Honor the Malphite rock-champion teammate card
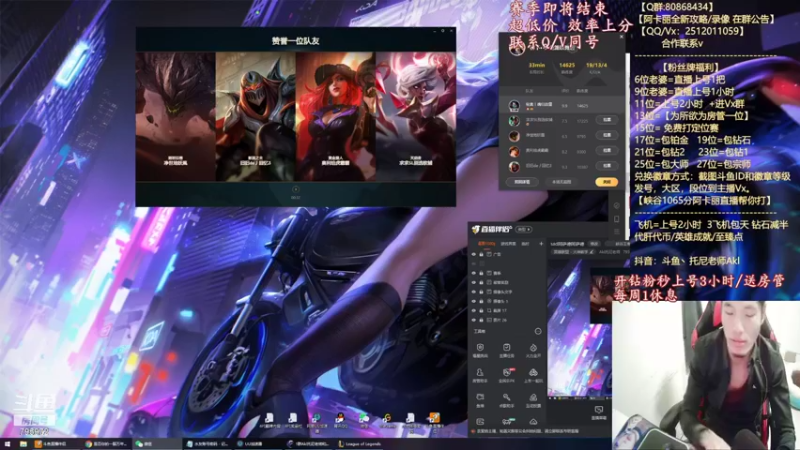The image size is (800, 450). coord(176,116)
